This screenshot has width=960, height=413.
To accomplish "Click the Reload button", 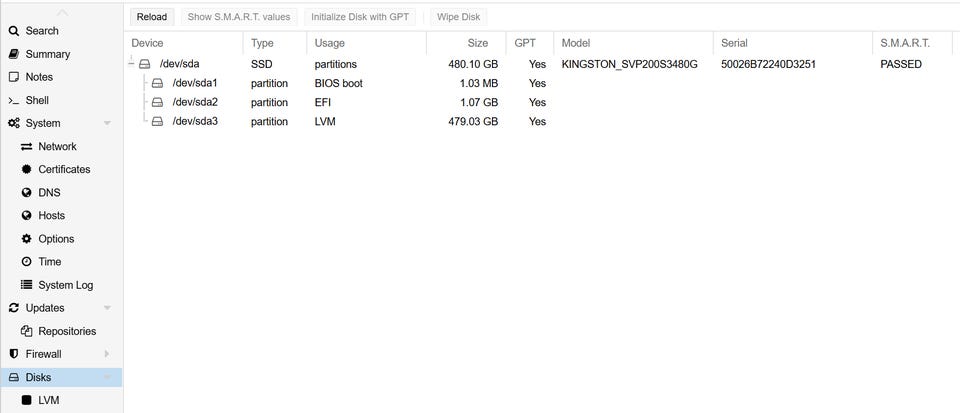I will pos(152,17).
